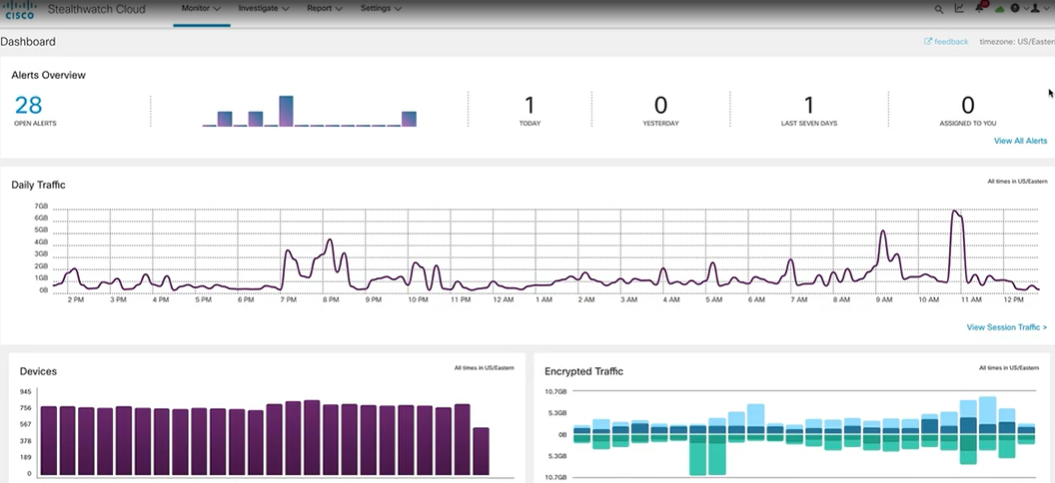Image resolution: width=1055 pixels, height=483 pixels.
Task: Click tallest bar in alerts histogram
Action: 286,111
